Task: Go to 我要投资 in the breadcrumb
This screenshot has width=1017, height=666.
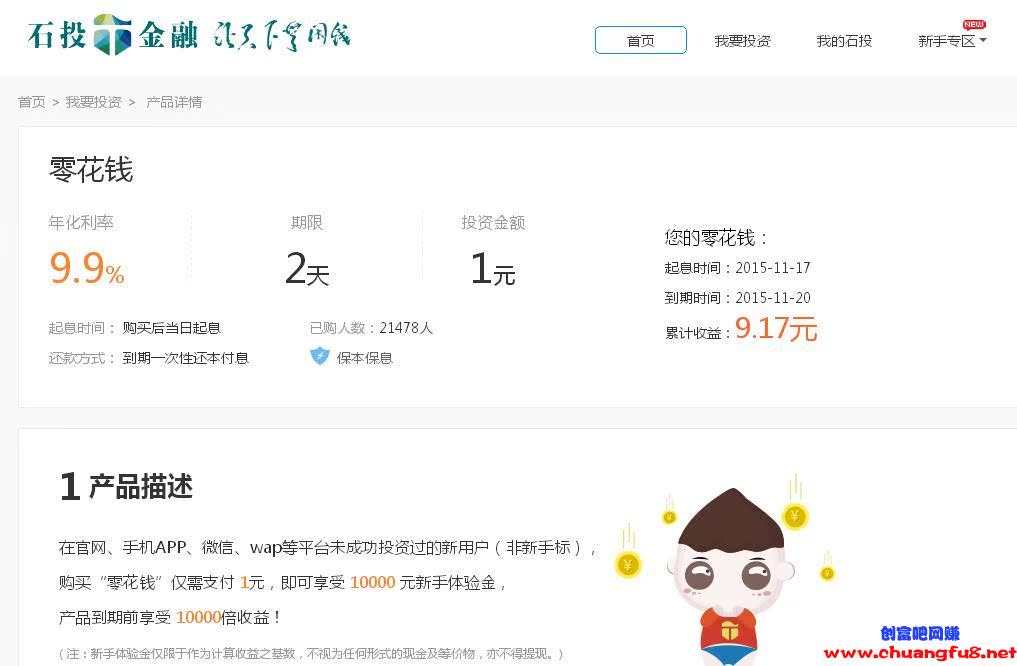Action: [x=93, y=102]
